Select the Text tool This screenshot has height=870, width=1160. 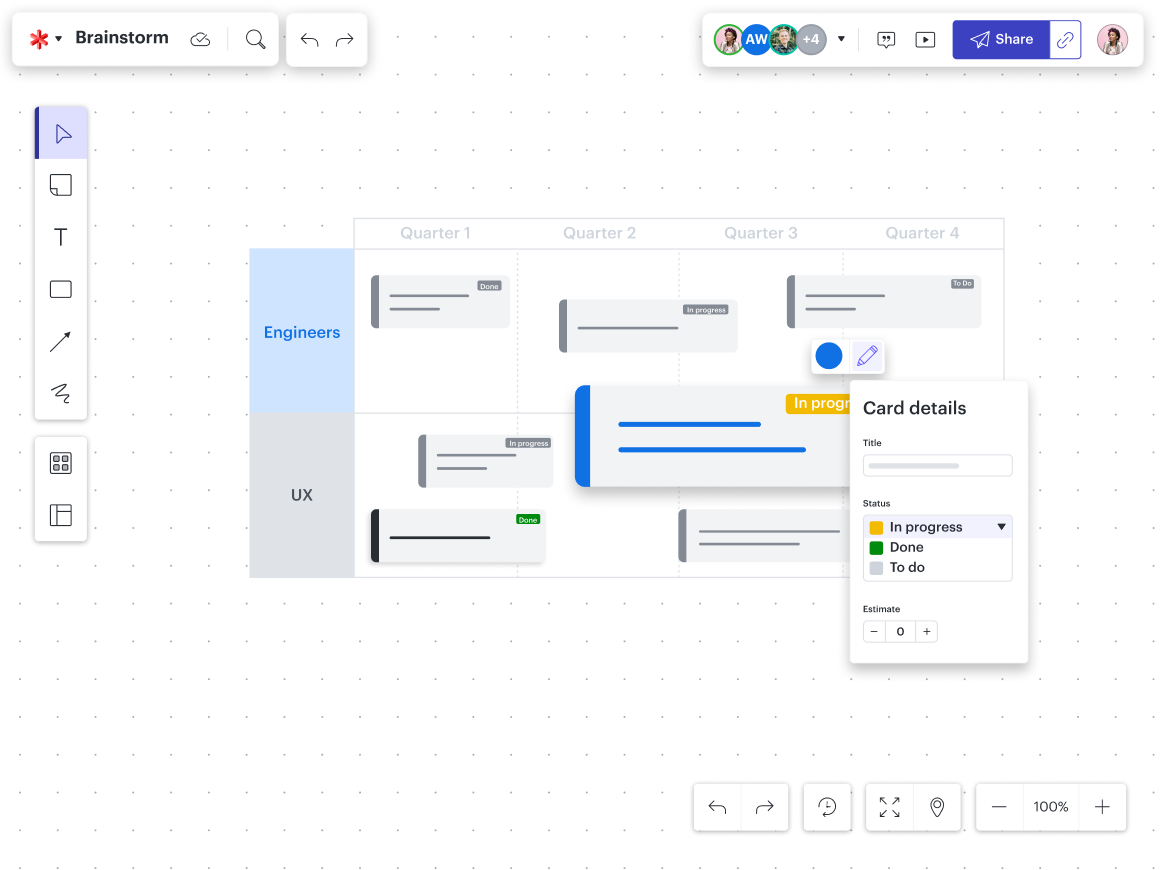(61, 237)
